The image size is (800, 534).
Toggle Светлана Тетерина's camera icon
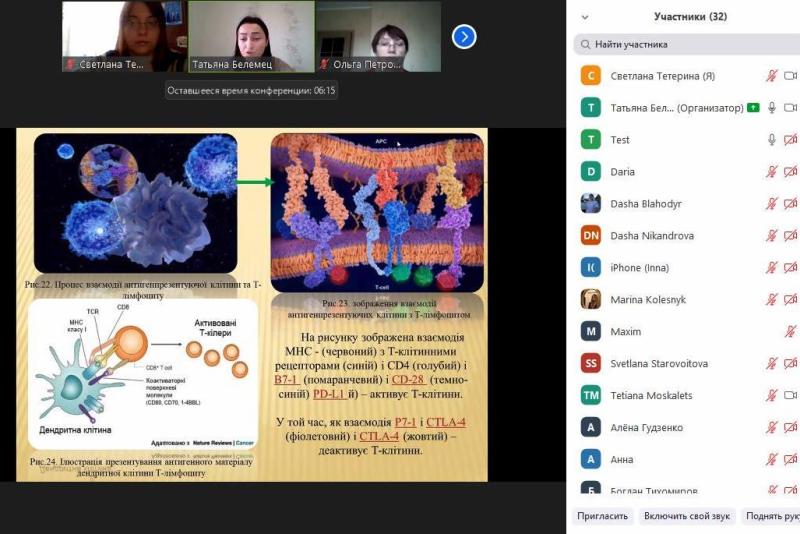(790, 76)
